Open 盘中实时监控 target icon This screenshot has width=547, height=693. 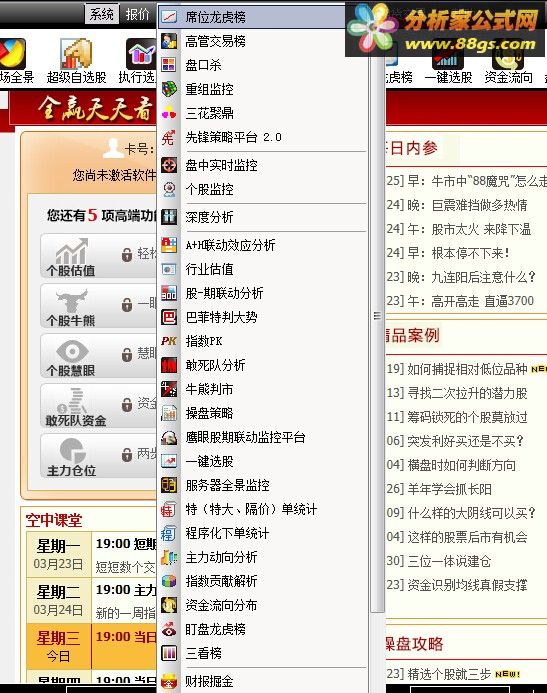pyautogui.click(x=169, y=165)
